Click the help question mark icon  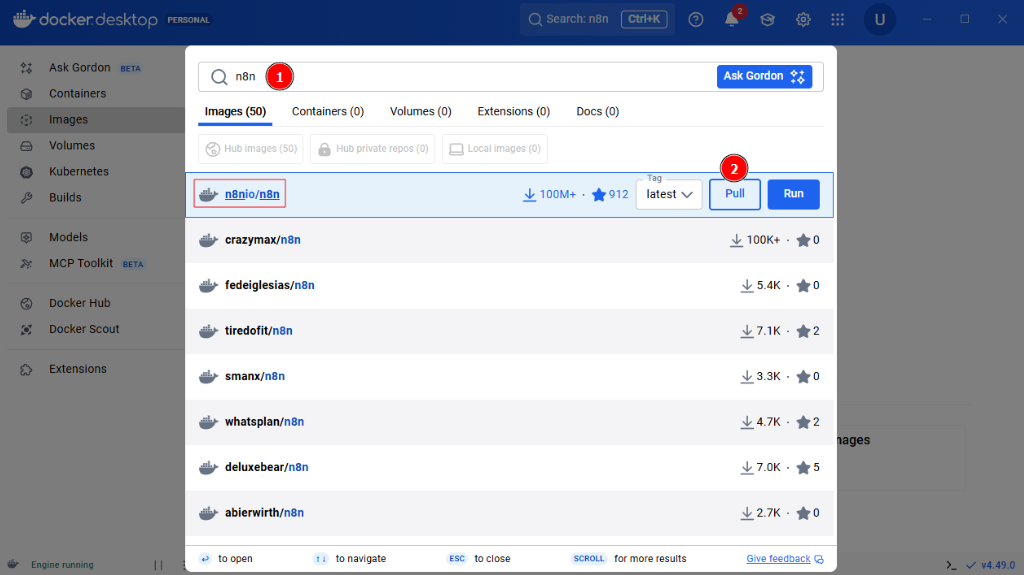click(696, 20)
